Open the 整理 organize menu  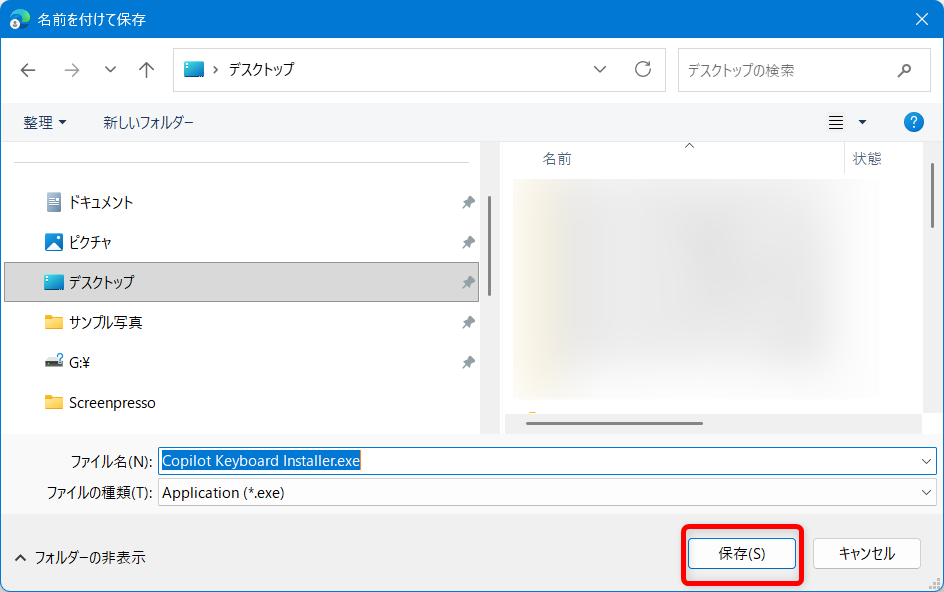[45, 123]
